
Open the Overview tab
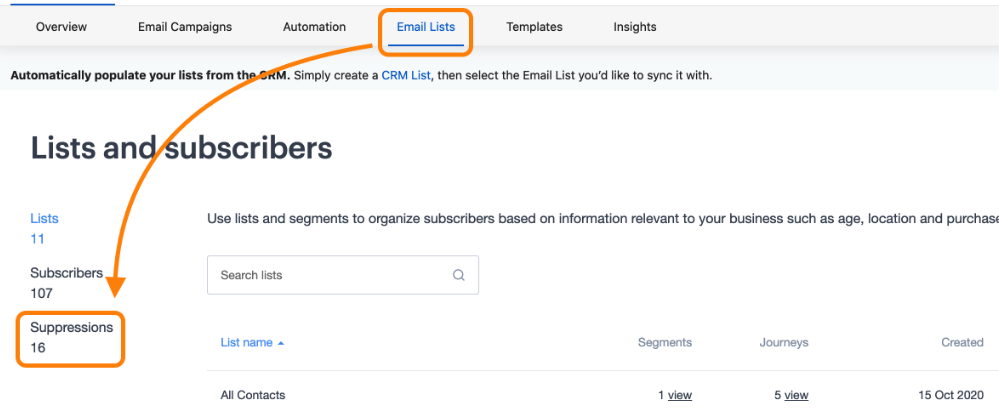point(61,27)
